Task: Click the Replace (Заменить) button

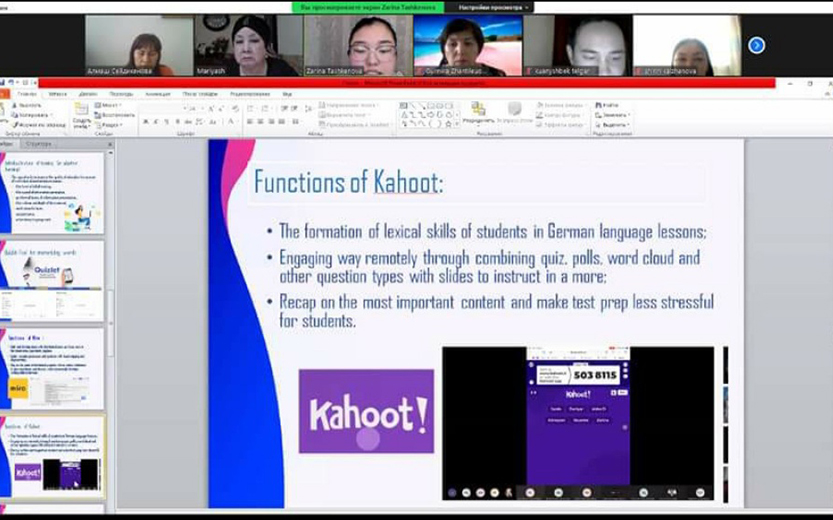Action: click(610, 114)
